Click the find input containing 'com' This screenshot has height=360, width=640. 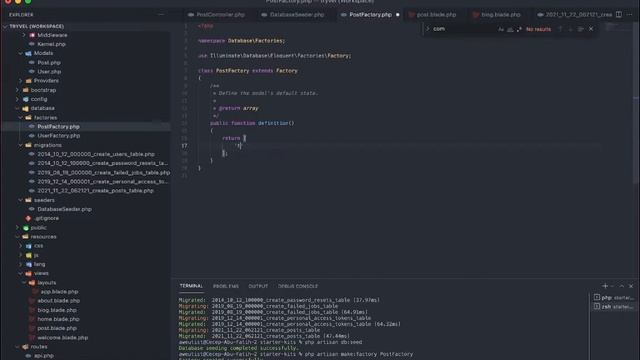(x=463, y=29)
